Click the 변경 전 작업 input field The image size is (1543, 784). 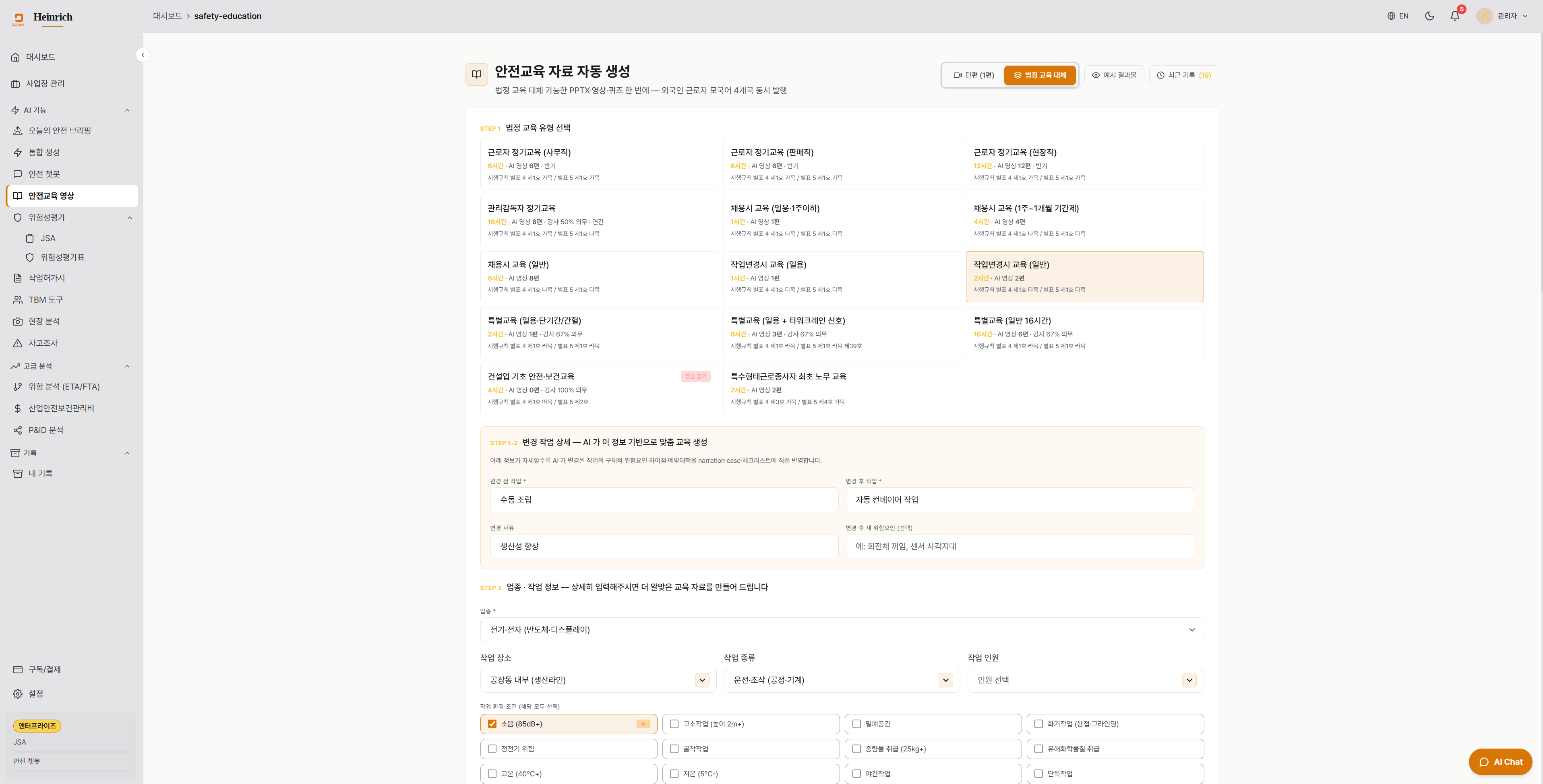click(x=664, y=500)
